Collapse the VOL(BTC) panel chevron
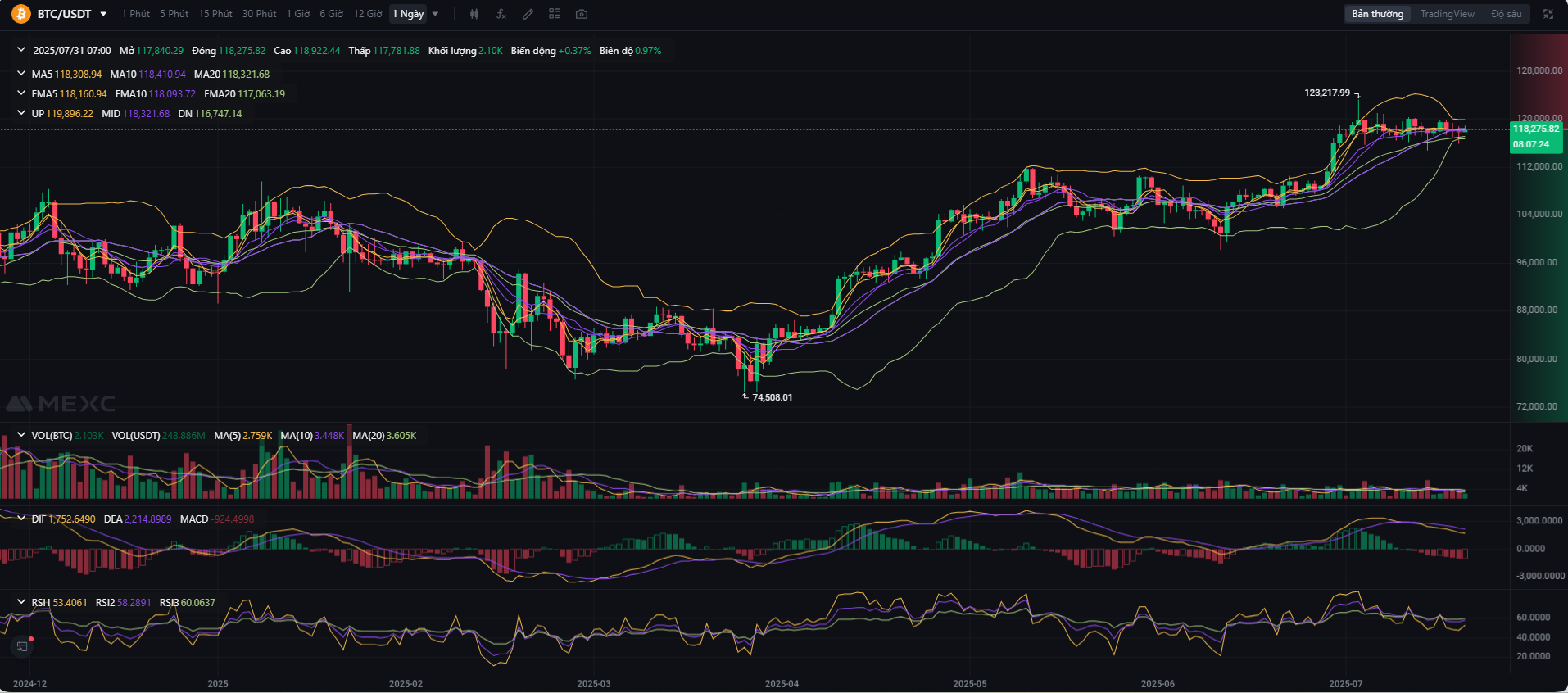This screenshot has width=1568, height=693. click(x=21, y=435)
